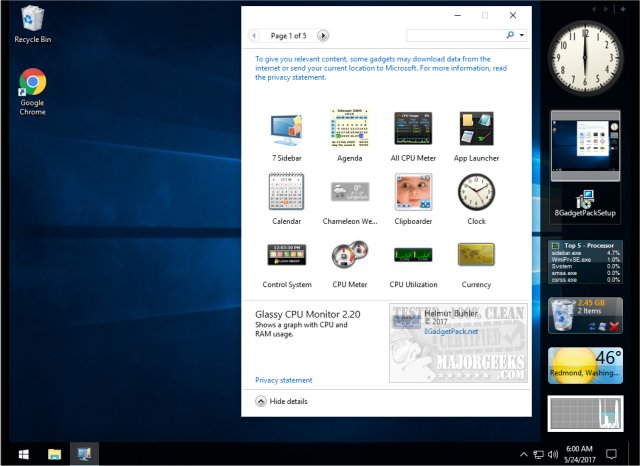Select the Agenda gadget icon
This screenshot has width=640, height=466.
(x=350, y=130)
